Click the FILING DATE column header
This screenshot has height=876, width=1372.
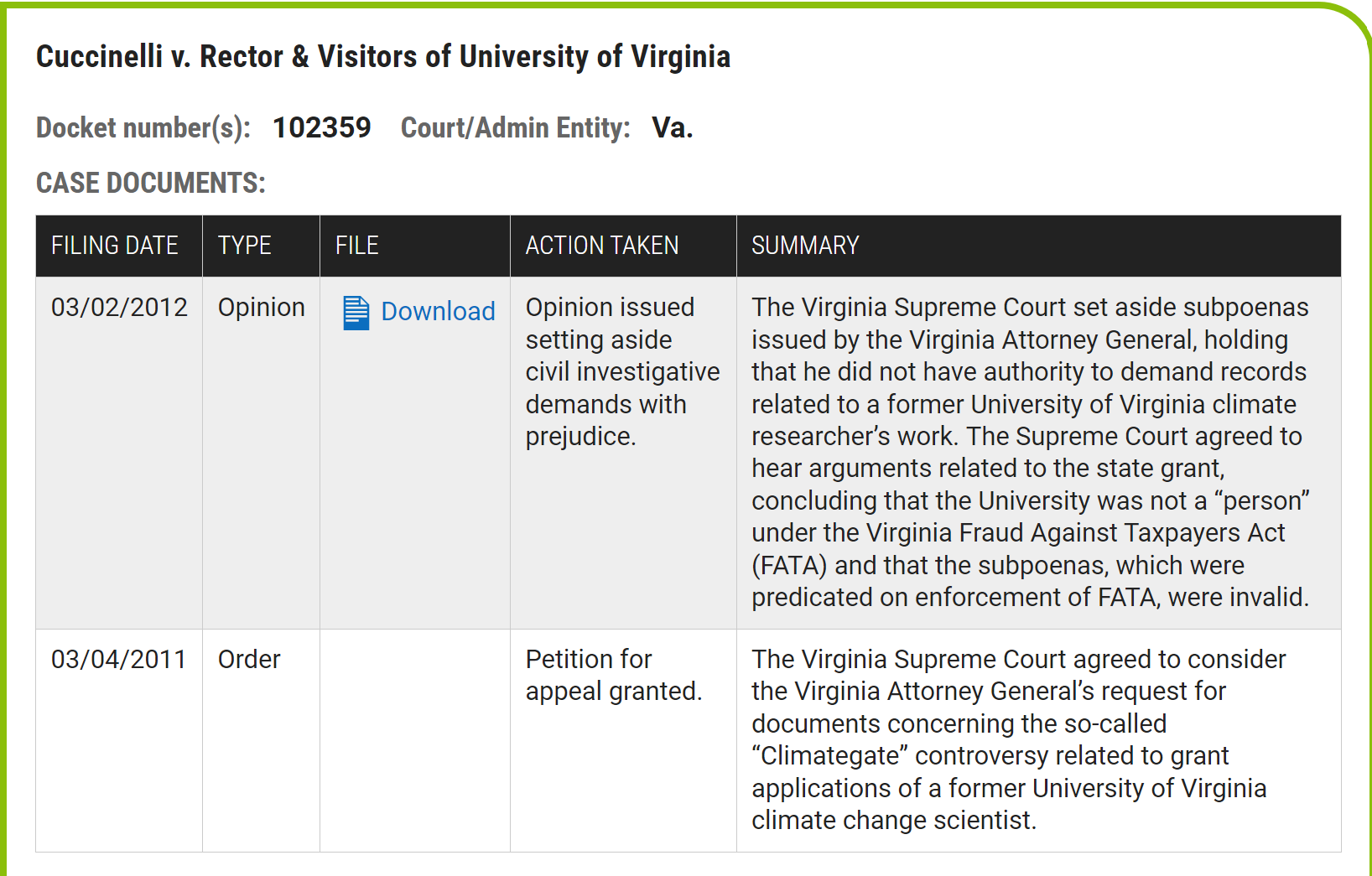coord(115,246)
